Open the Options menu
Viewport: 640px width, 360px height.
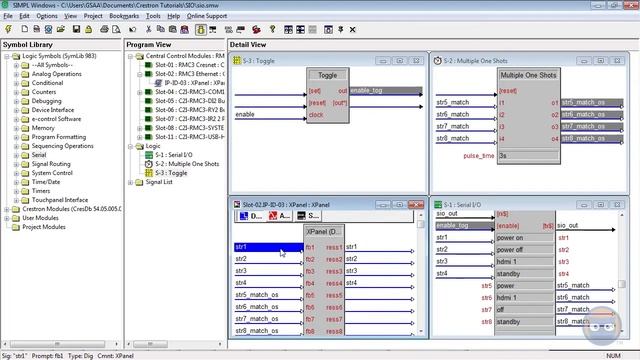[x=47, y=16]
